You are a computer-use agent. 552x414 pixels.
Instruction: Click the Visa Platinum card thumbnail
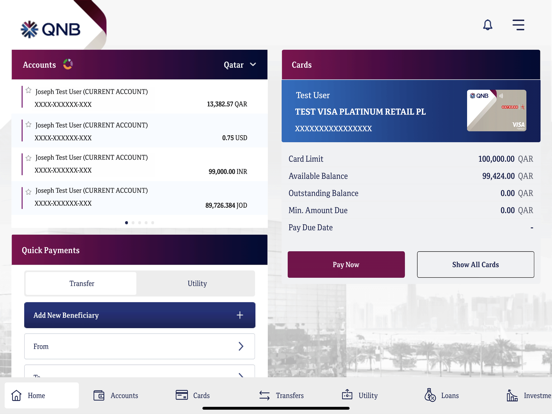(496, 111)
